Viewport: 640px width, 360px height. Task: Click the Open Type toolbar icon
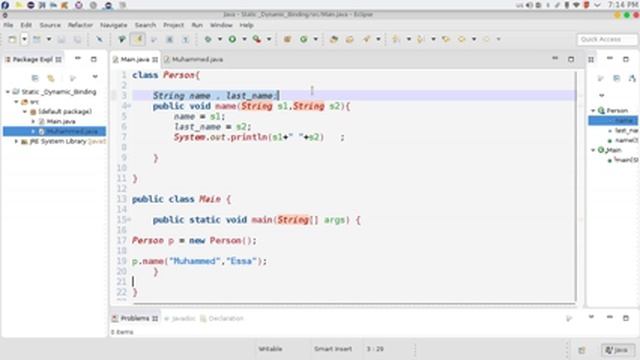coord(334,39)
